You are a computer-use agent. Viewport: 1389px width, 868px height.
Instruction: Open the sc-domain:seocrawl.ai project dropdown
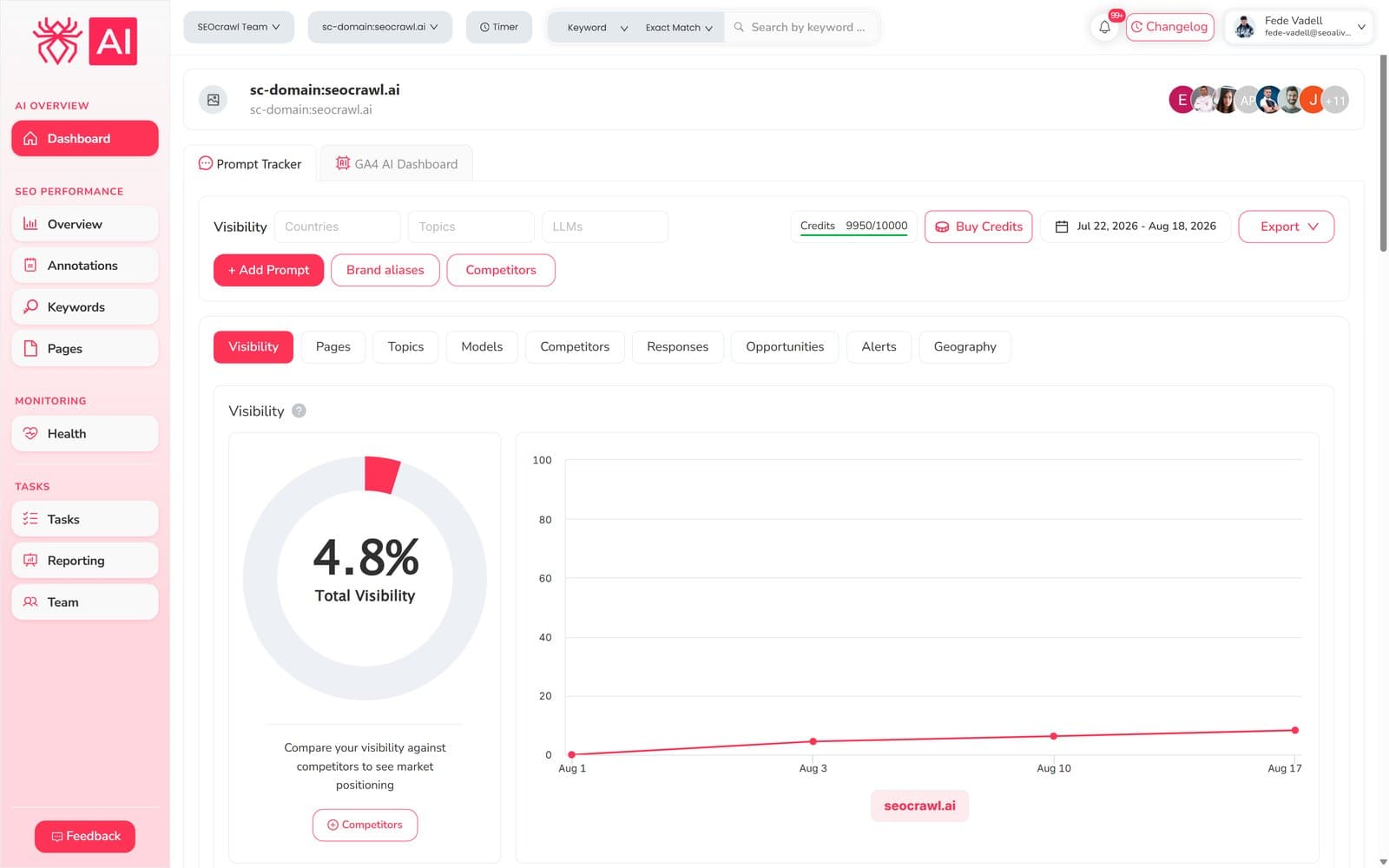[380, 27]
